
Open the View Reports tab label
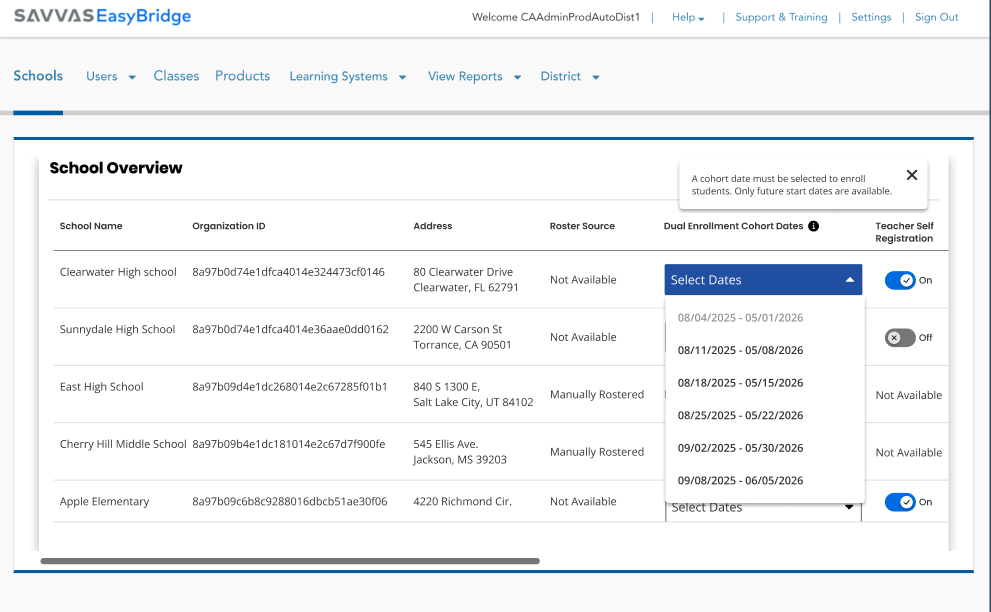[x=465, y=76]
